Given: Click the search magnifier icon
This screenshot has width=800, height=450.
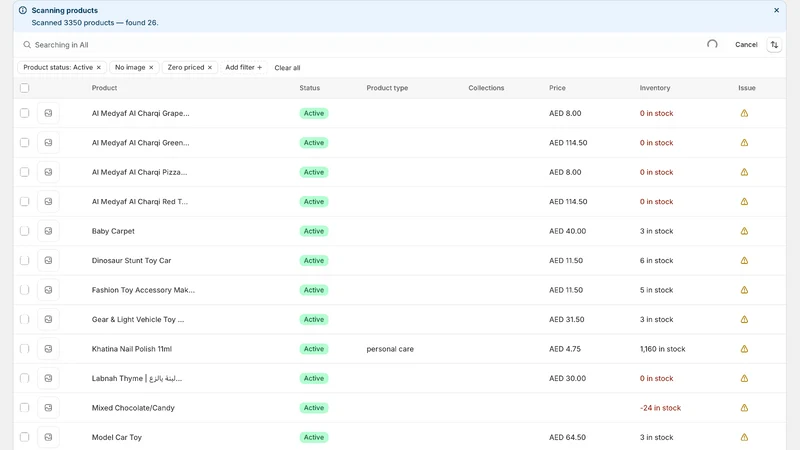Looking at the screenshot, I should (27, 45).
